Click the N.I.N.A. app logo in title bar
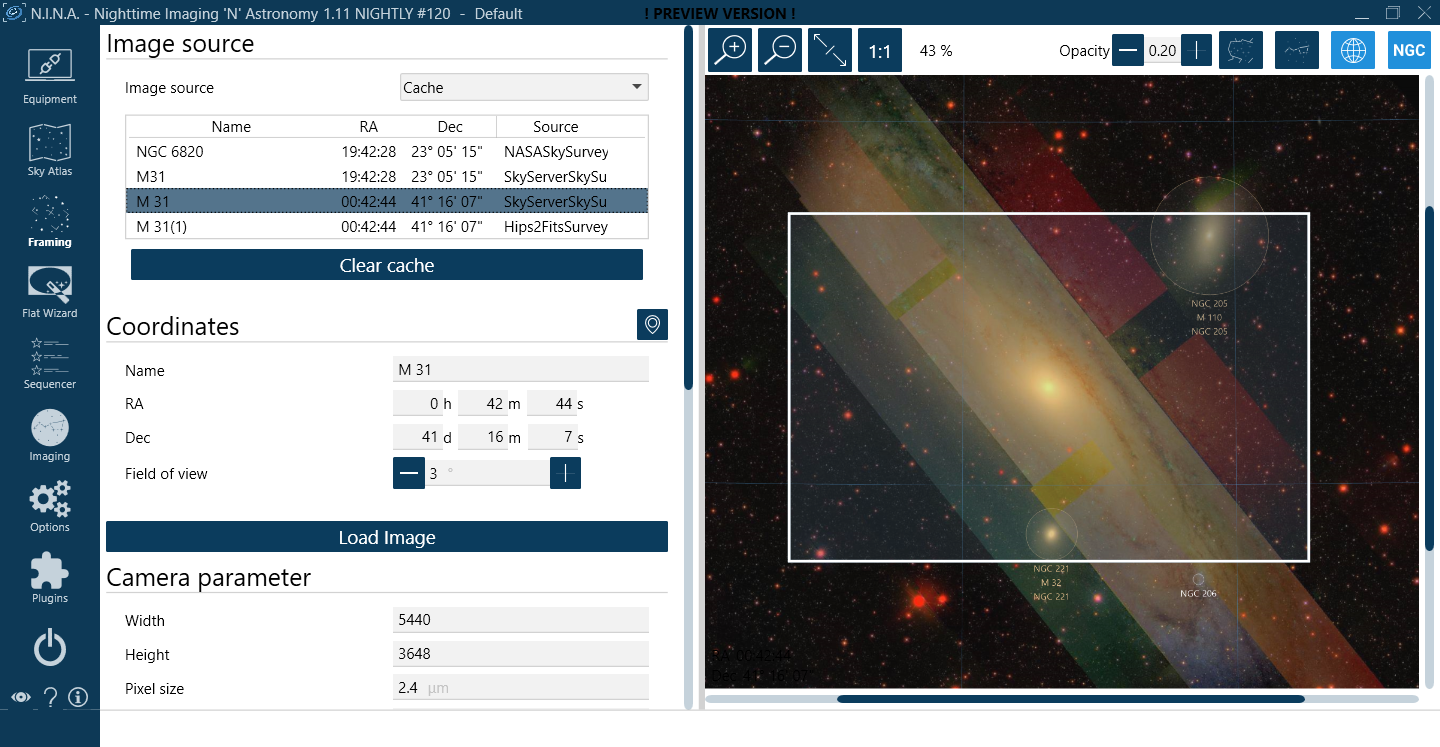 14,14
